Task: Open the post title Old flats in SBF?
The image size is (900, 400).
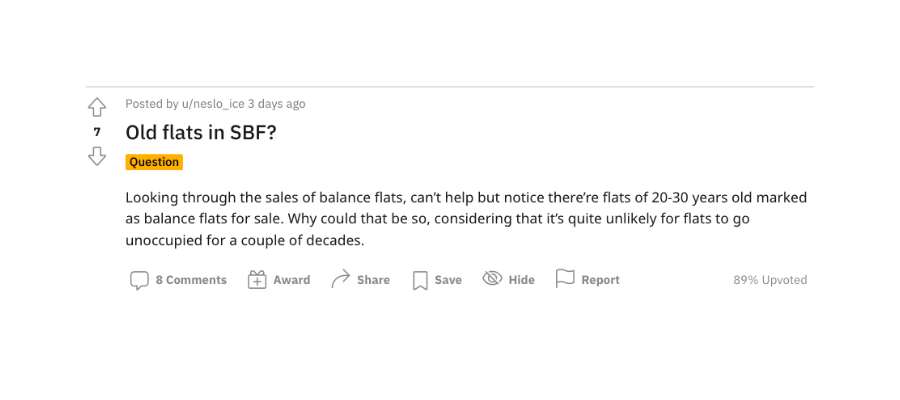Action: coord(201,133)
